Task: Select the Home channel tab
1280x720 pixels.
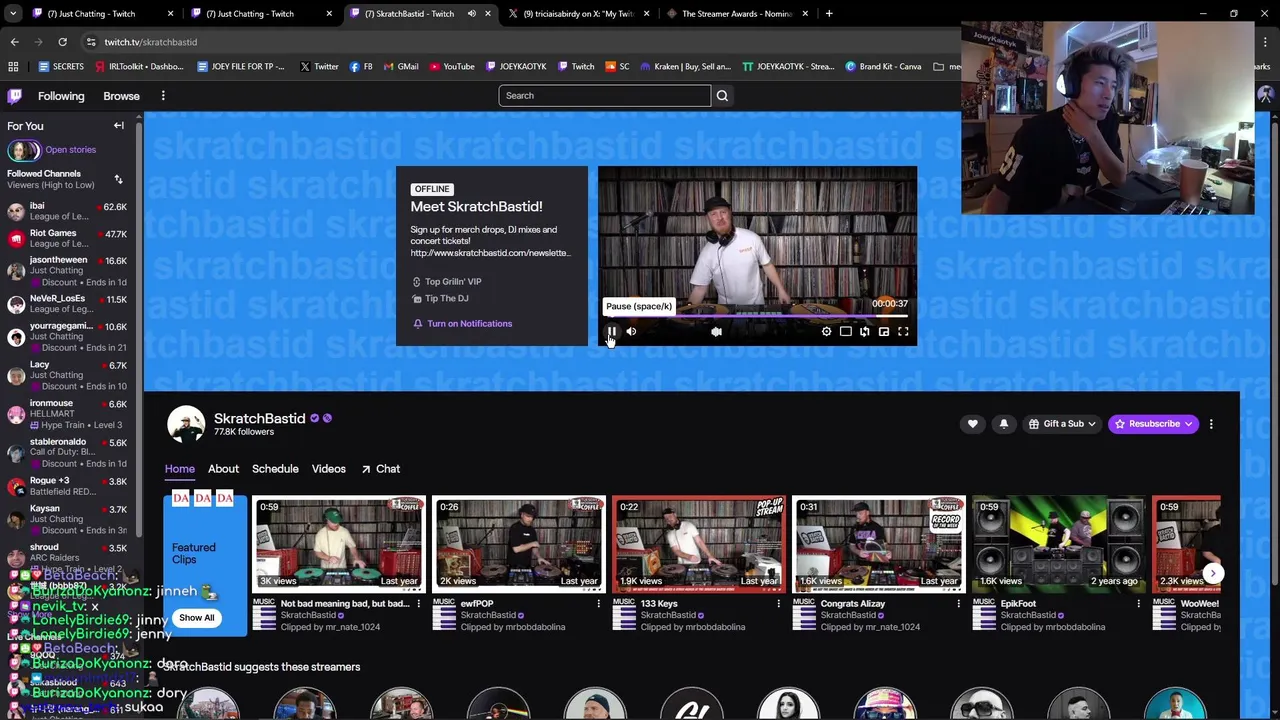Action: pyautogui.click(x=180, y=469)
